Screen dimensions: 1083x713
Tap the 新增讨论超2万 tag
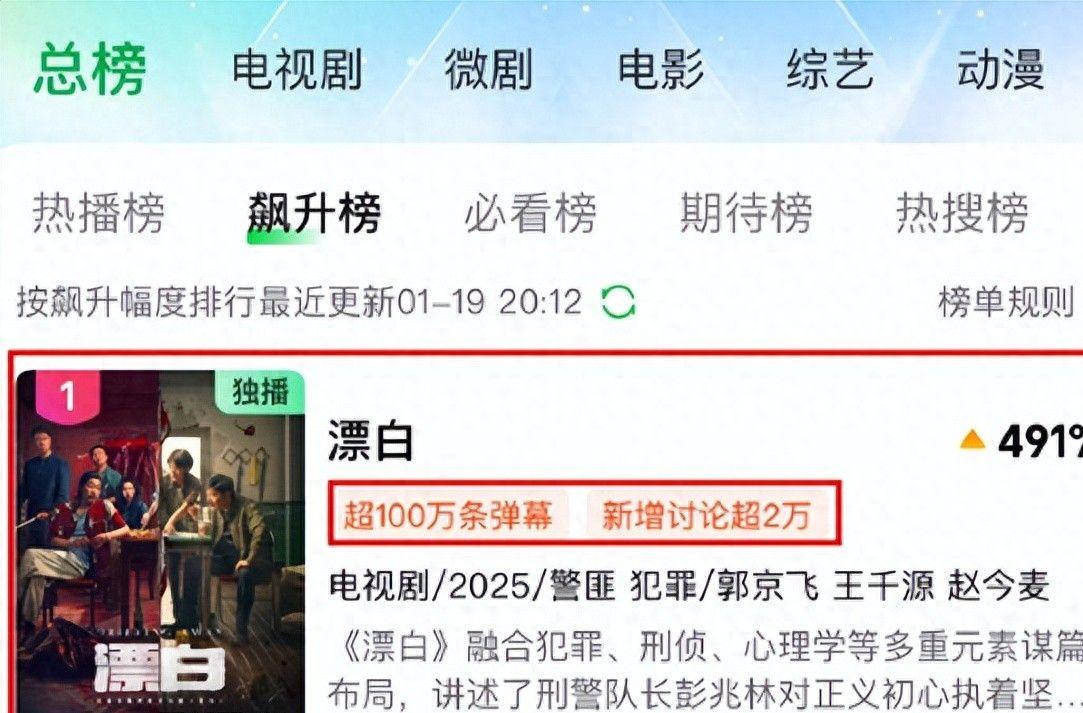pos(706,515)
